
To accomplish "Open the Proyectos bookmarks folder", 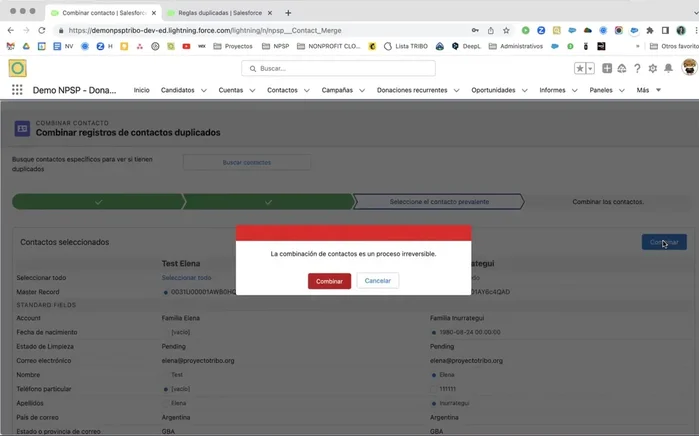I will tap(233, 46).
